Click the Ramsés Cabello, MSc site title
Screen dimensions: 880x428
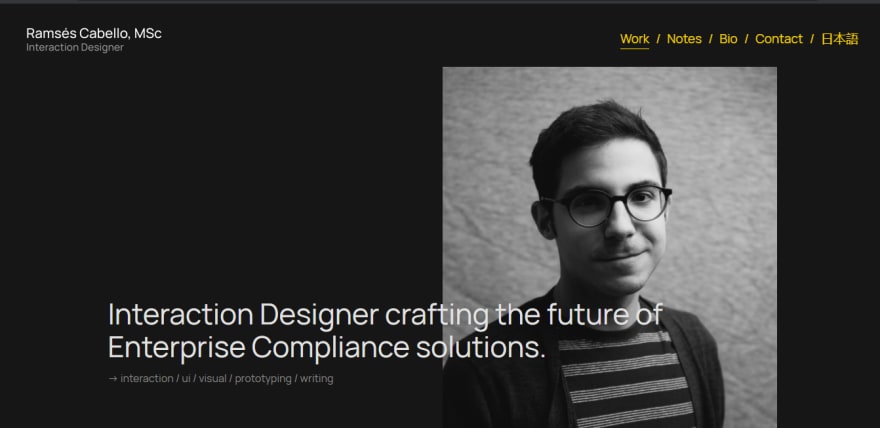click(94, 34)
